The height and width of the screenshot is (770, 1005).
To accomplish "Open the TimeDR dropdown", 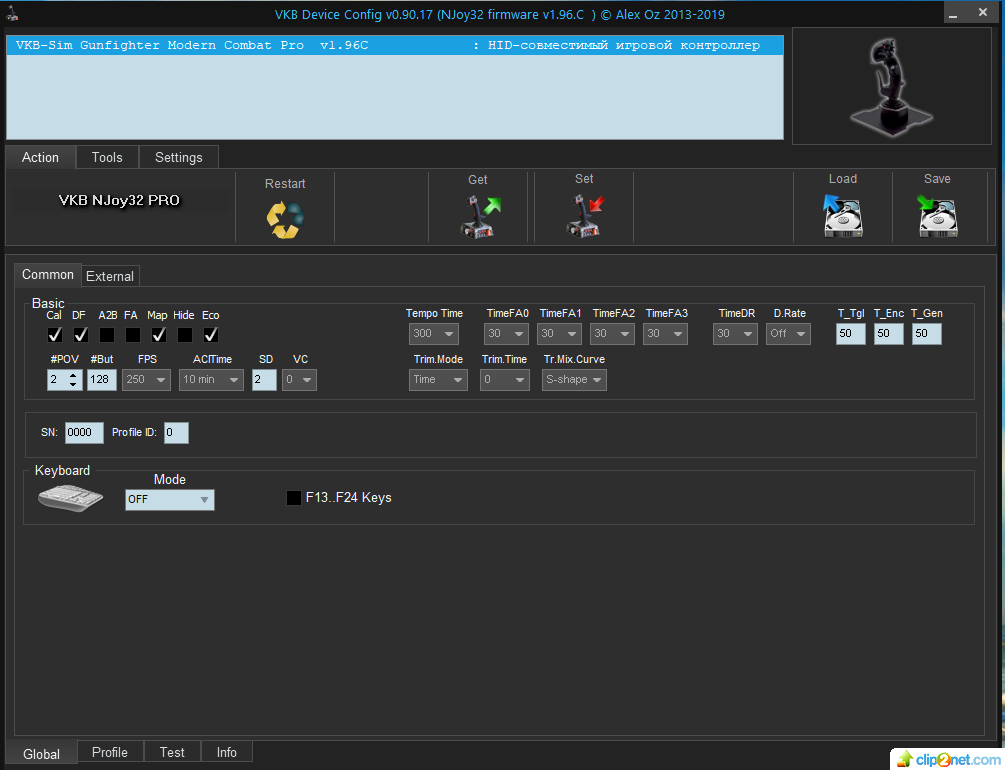I will 735,333.
